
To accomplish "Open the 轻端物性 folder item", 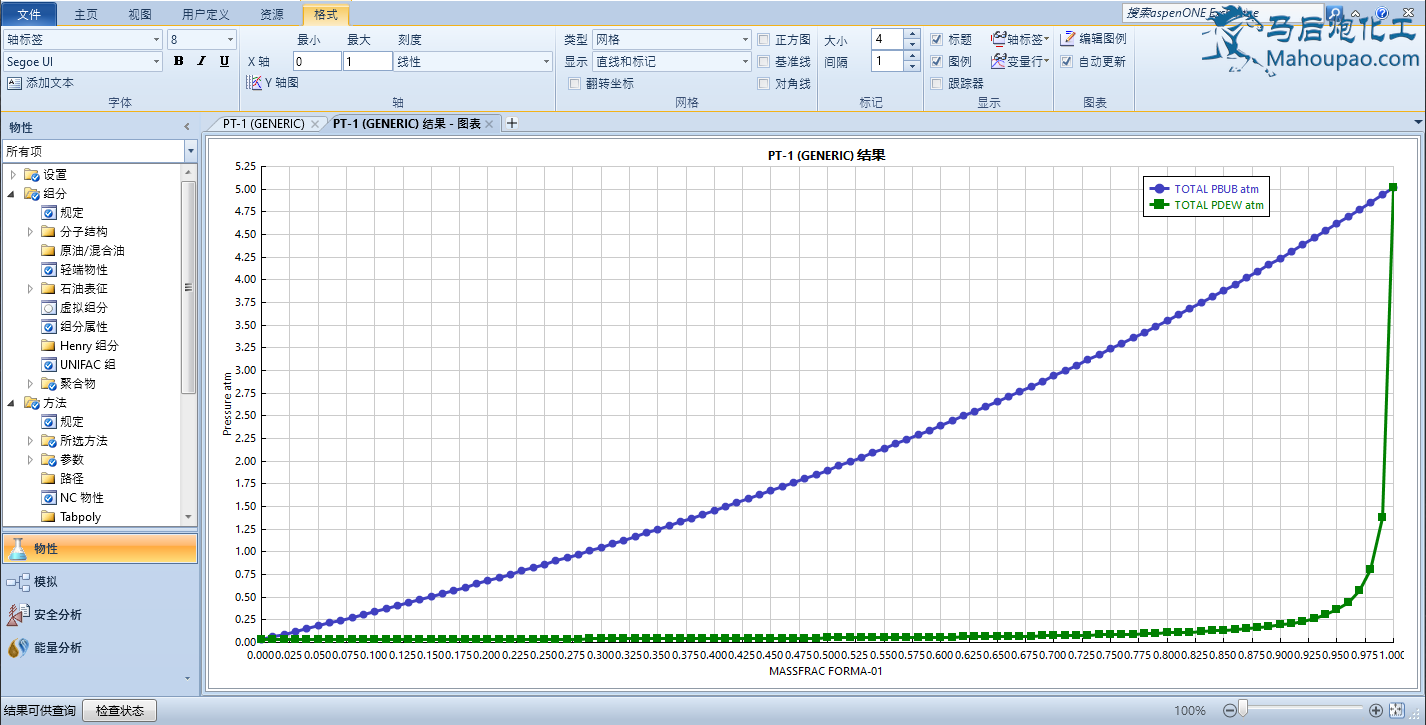I will pos(83,270).
